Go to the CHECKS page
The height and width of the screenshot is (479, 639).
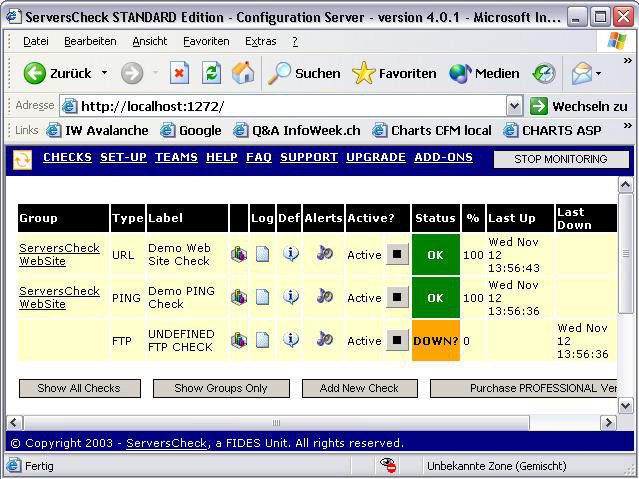67,157
